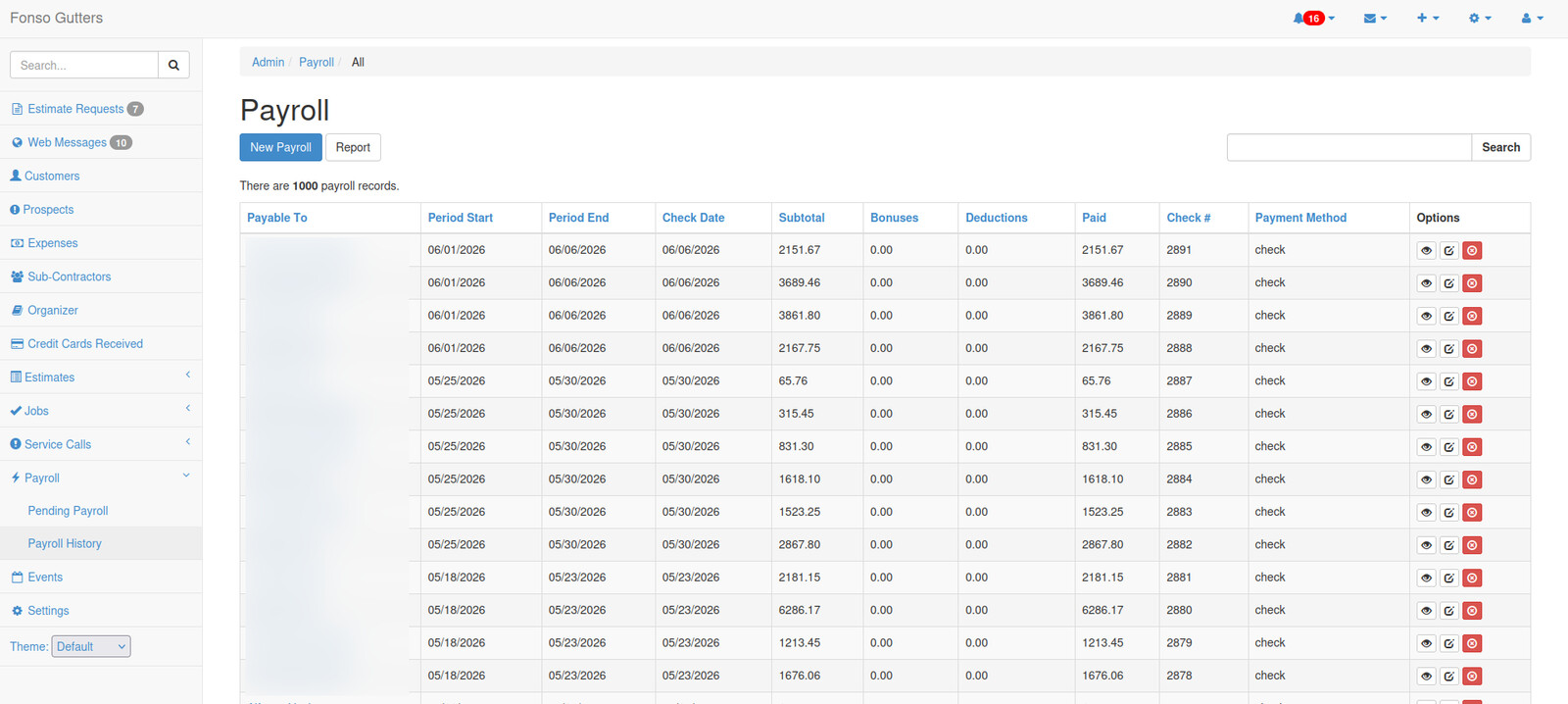
Task: Focus the sidebar Search... input field
Action: (84, 65)
